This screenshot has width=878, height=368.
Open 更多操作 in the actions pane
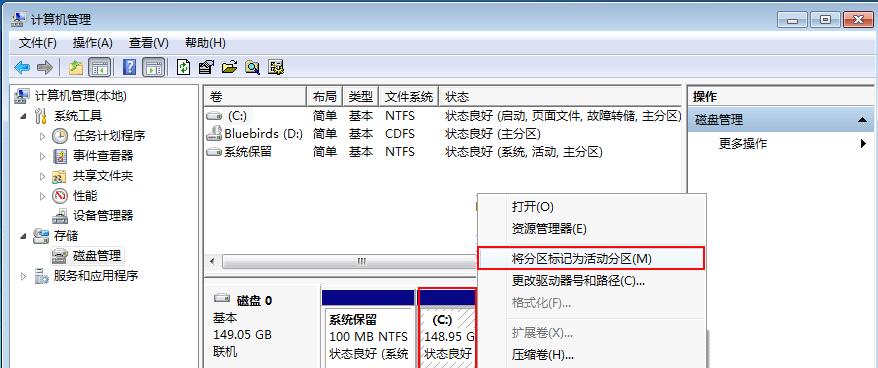pyautogui.click(x=742, y=144)
